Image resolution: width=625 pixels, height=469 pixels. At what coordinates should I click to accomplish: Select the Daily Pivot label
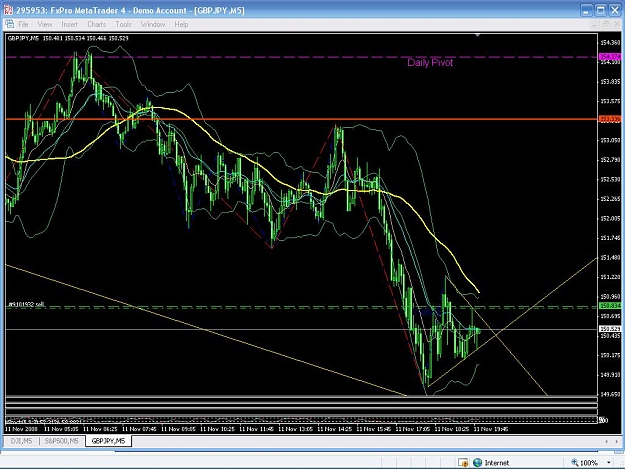pyautogui.click(x=430, y=63)
